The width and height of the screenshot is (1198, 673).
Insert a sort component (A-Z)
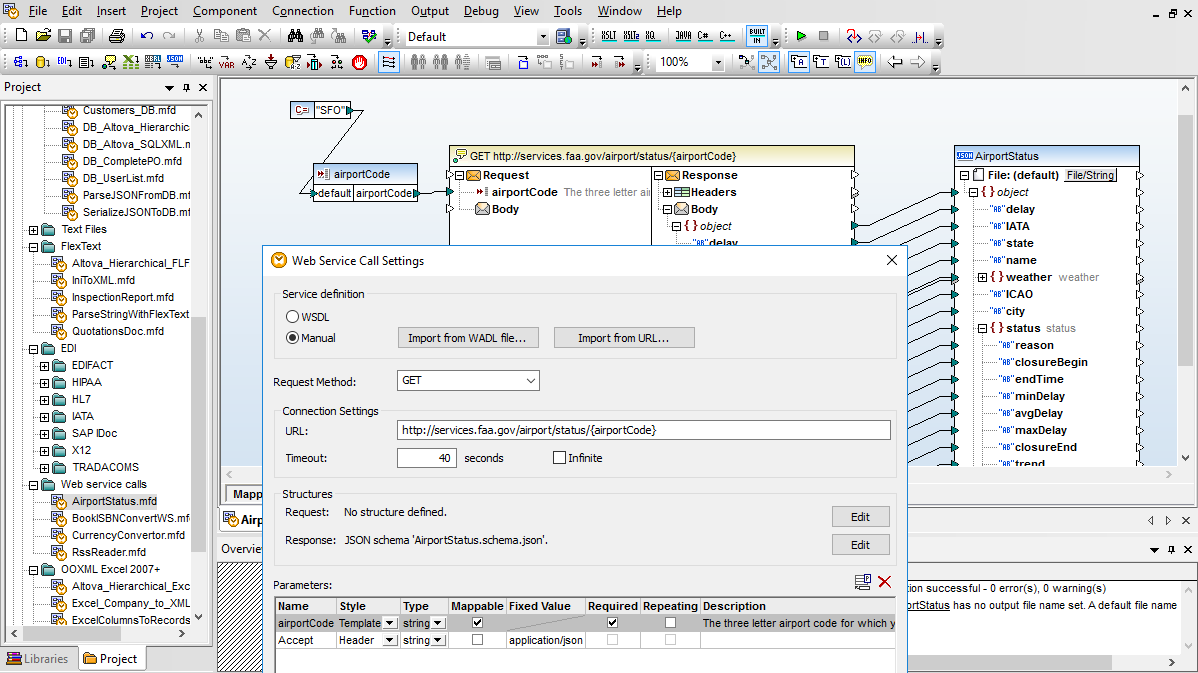tap(249, 63)
